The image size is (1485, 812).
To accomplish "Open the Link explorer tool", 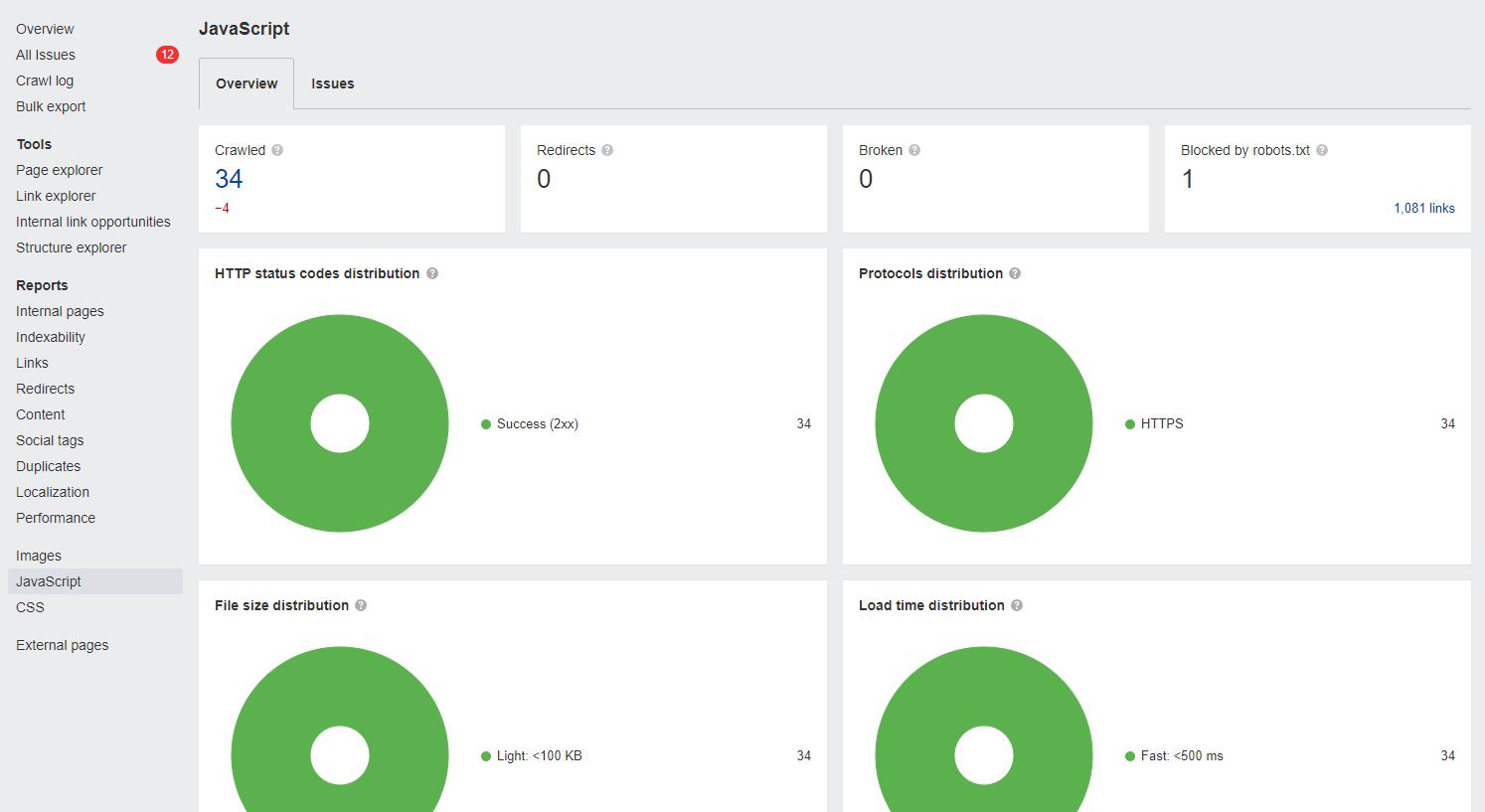I will click(x=56, y=196).
